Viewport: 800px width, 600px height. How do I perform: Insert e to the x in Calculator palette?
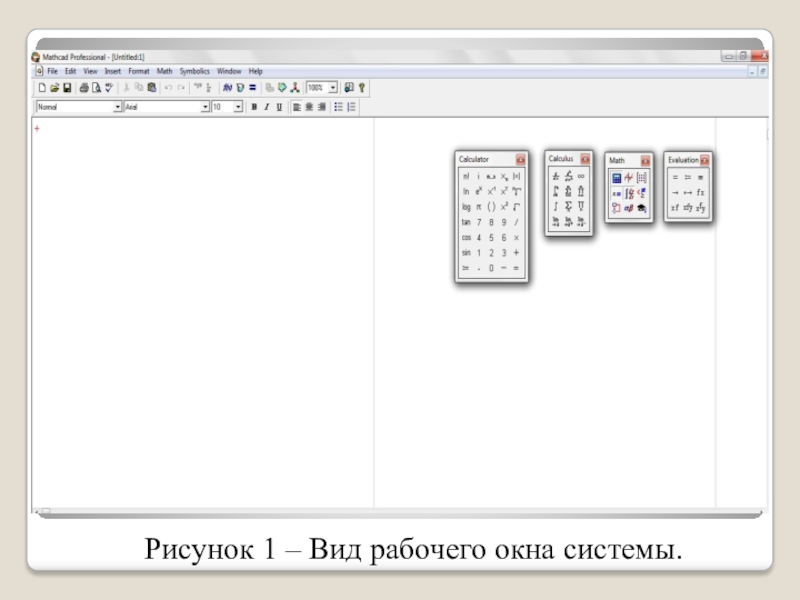point(479,191)
